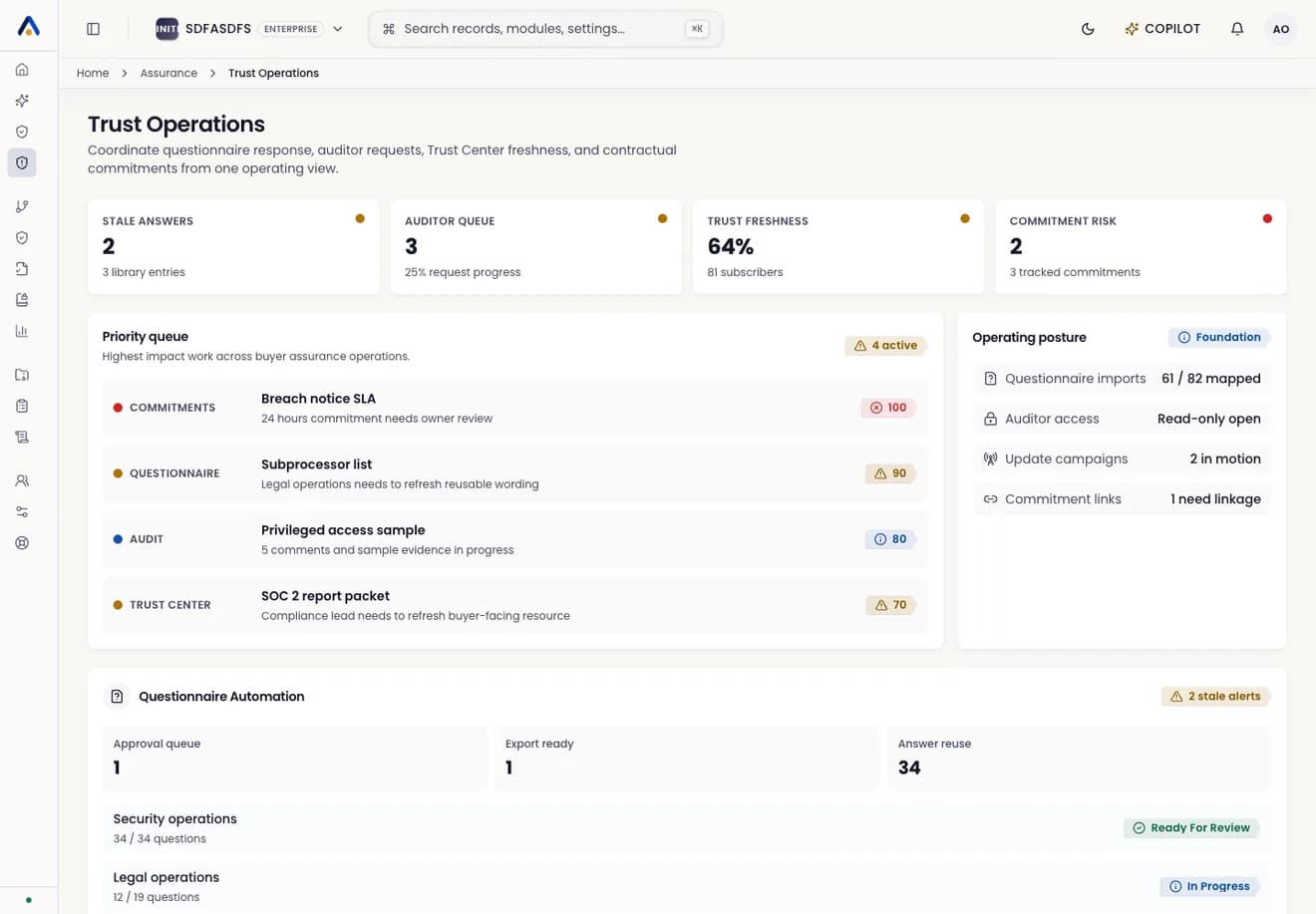Go to Assurance in the breadcrumb
The width and height of the screenshot is (1316, 914).
168,73
